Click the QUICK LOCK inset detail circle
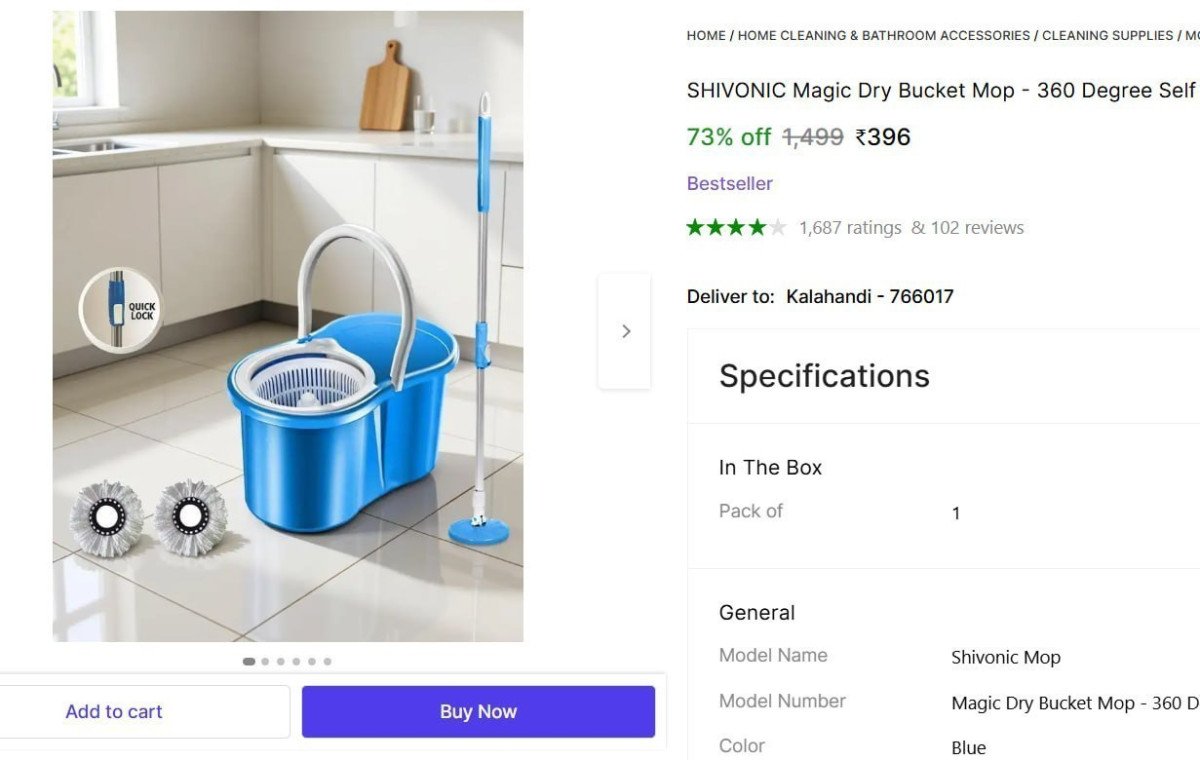The image size is (1200, 760). 120,310
